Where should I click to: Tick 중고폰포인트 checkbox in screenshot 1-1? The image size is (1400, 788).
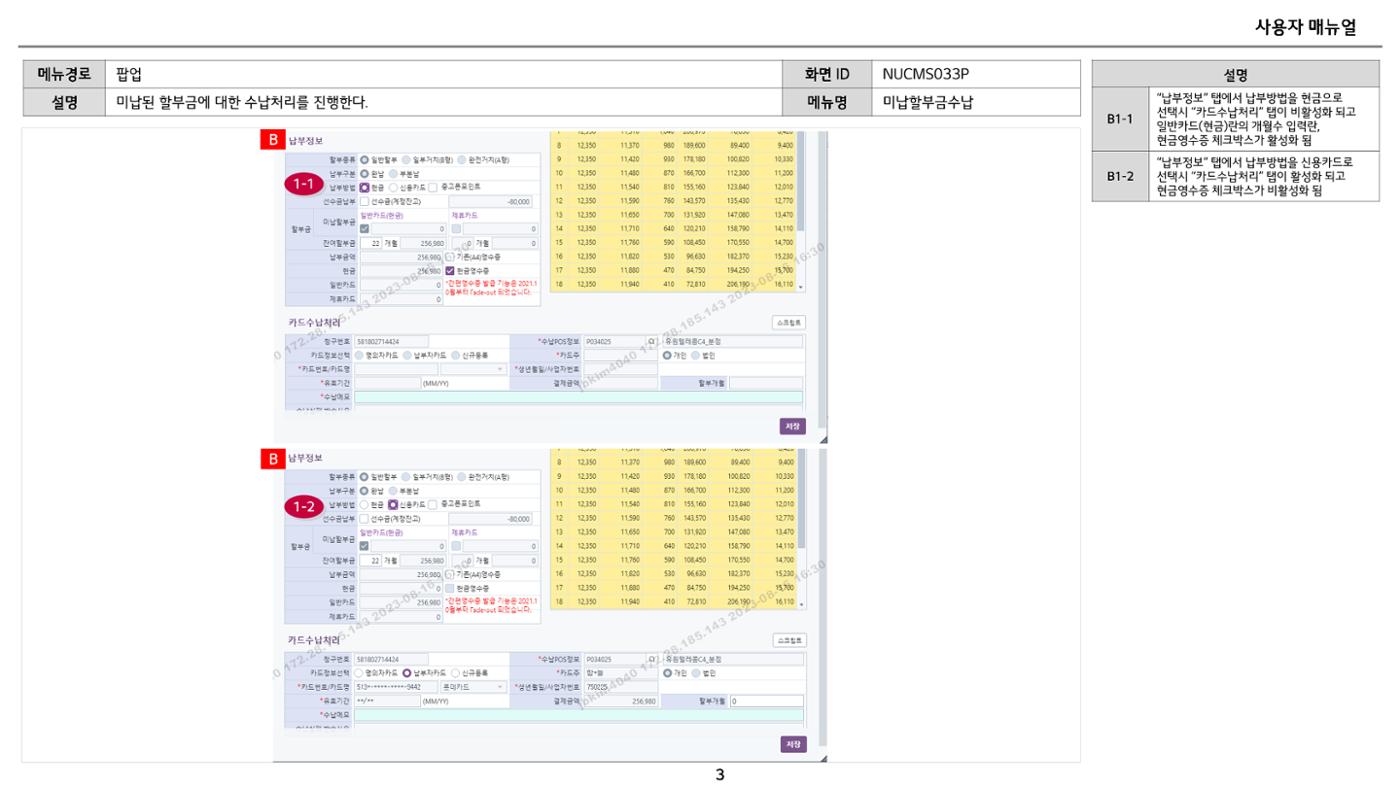[x=432, y=188]
